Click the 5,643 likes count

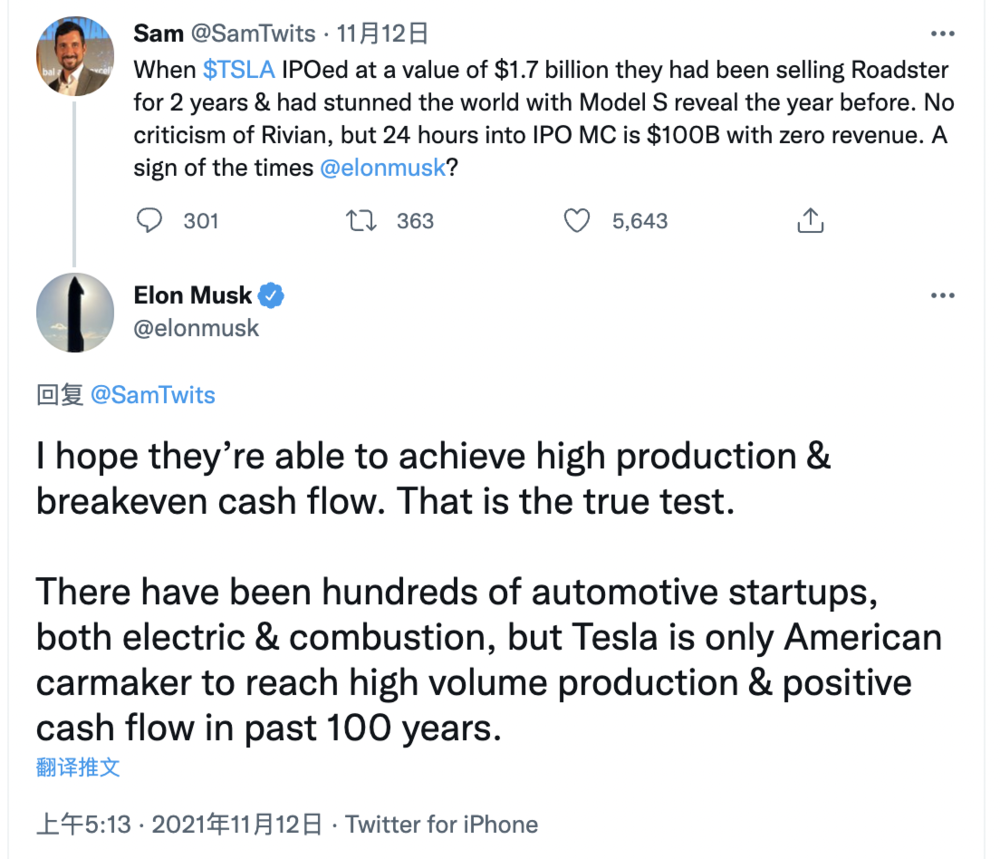point(640,221)
